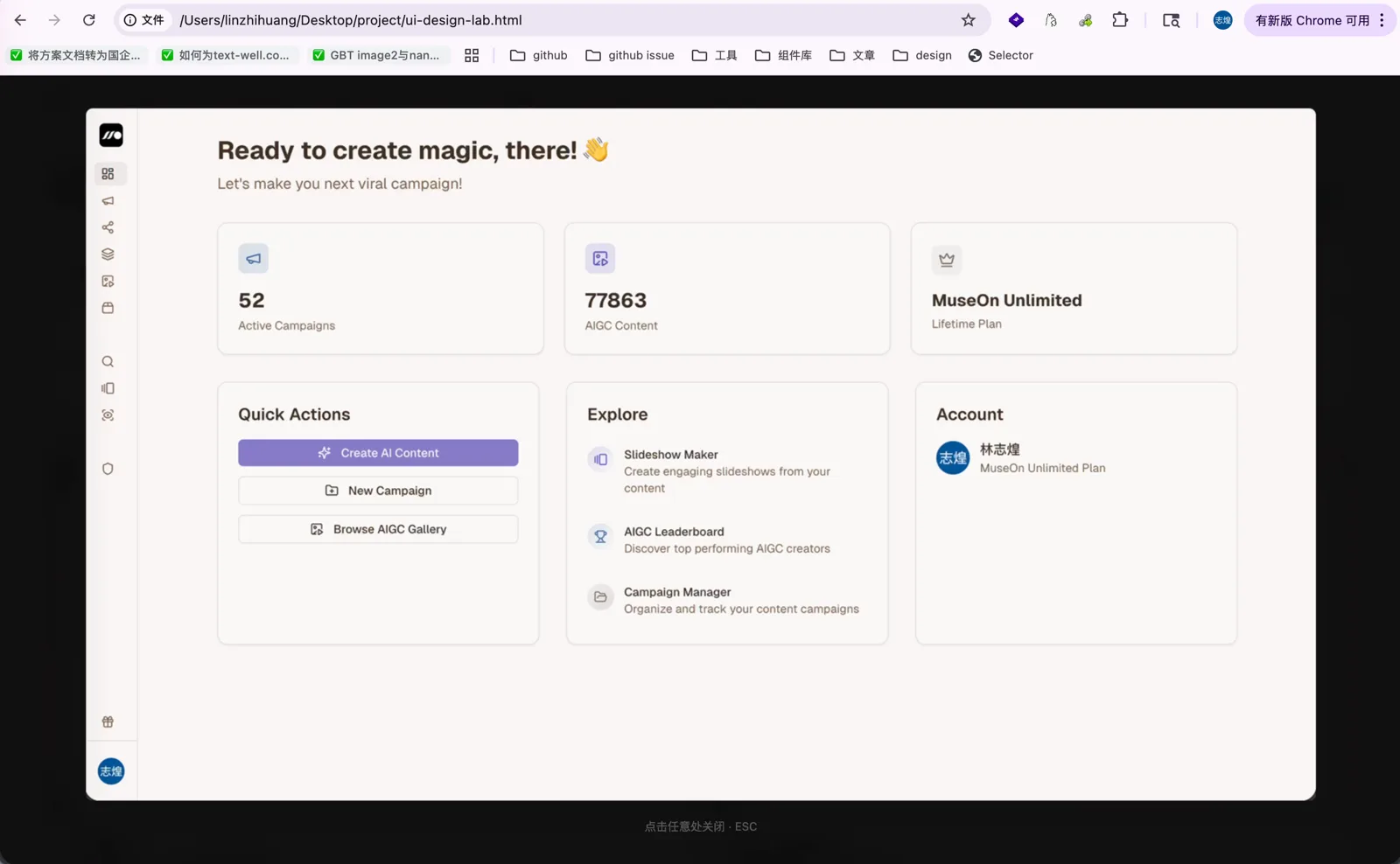This screenshot has width=1400, height=864.
Task: Click the Active Campaigns label under 52
Action: (x=287, y=325)
